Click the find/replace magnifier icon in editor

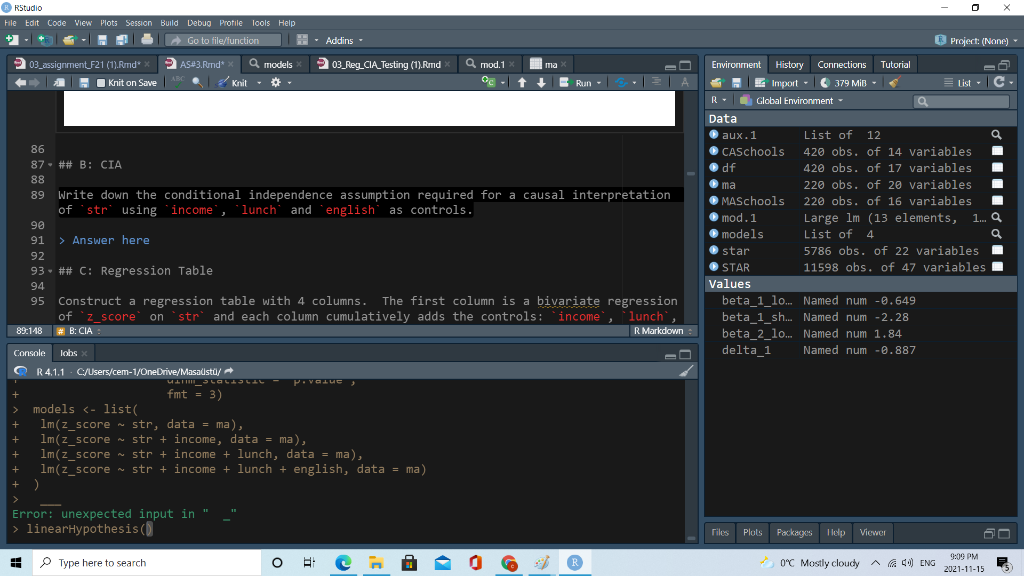pyautogui.click(x=197, y=83)
